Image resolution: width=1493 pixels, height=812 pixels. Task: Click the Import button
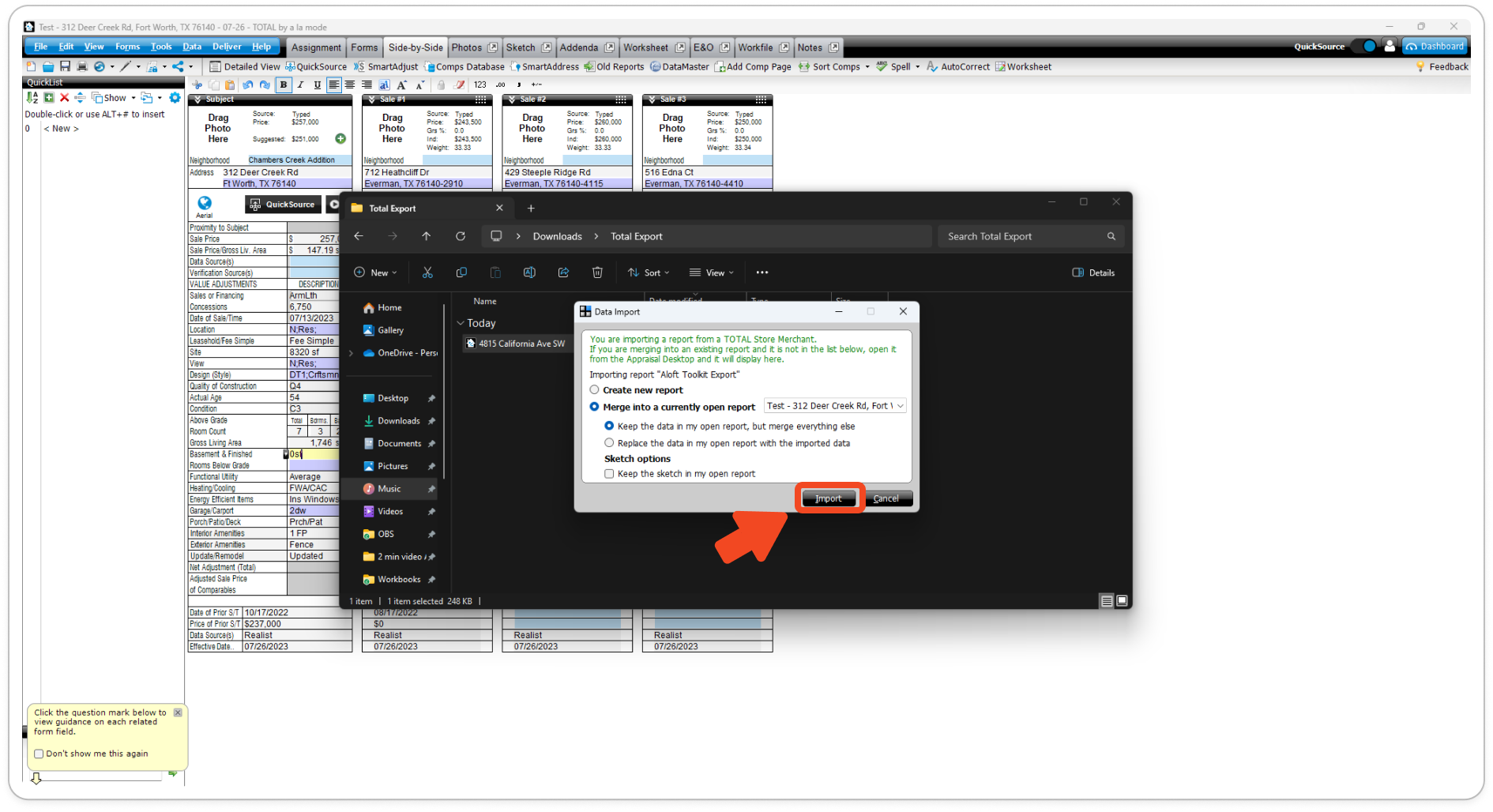[x=829, y=498]
